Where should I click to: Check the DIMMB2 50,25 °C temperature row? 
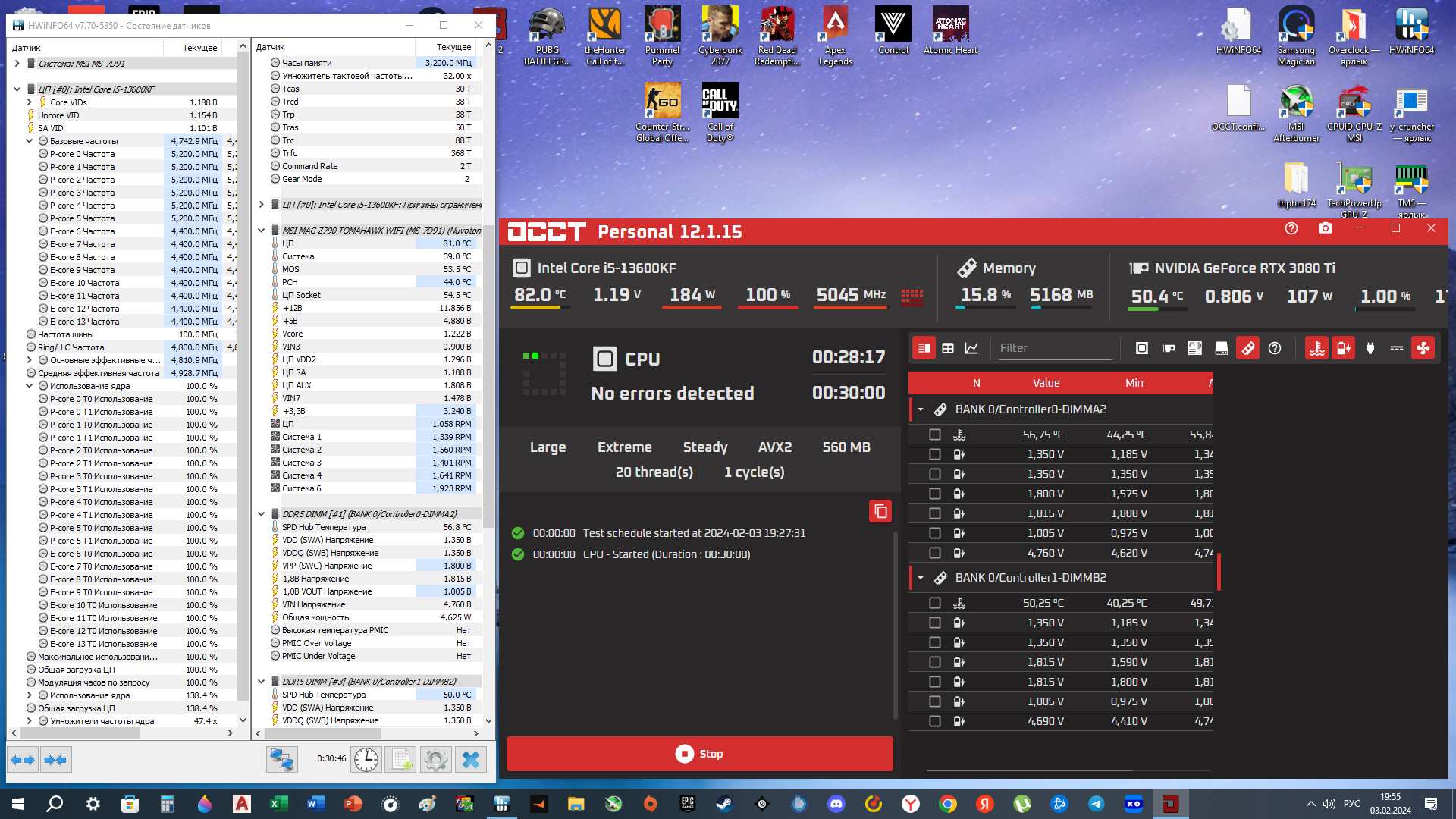[x=935, y=603]
